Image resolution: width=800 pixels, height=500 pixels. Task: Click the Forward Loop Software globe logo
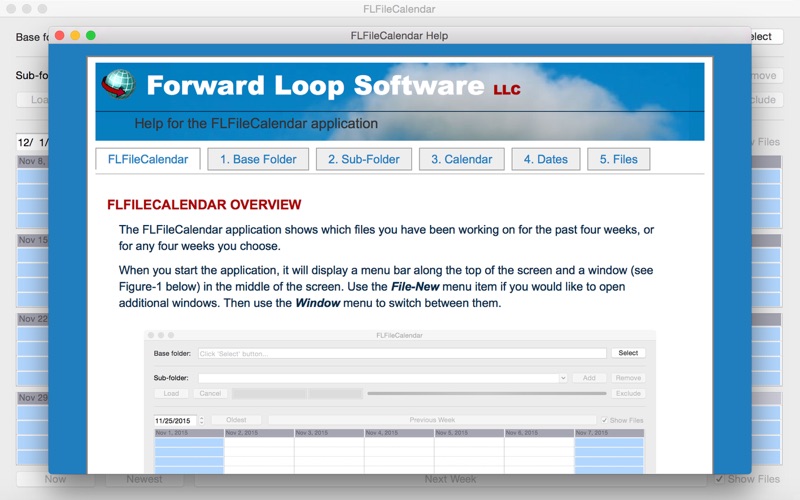pos(118,84)
